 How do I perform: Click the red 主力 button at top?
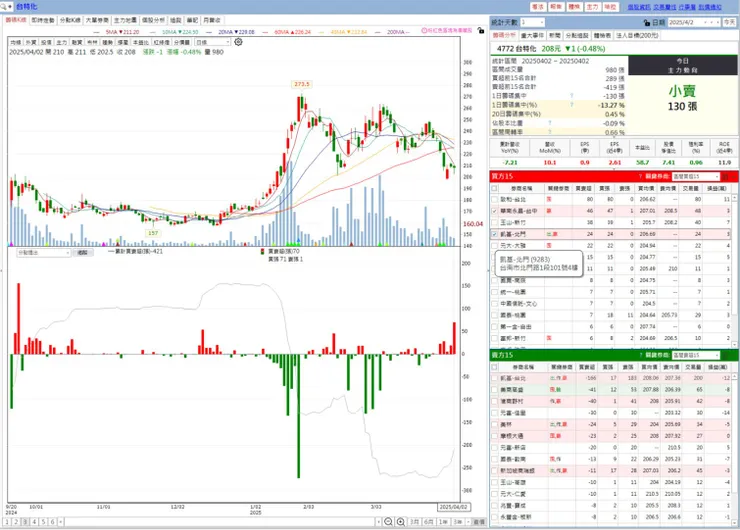pos(592,7)
